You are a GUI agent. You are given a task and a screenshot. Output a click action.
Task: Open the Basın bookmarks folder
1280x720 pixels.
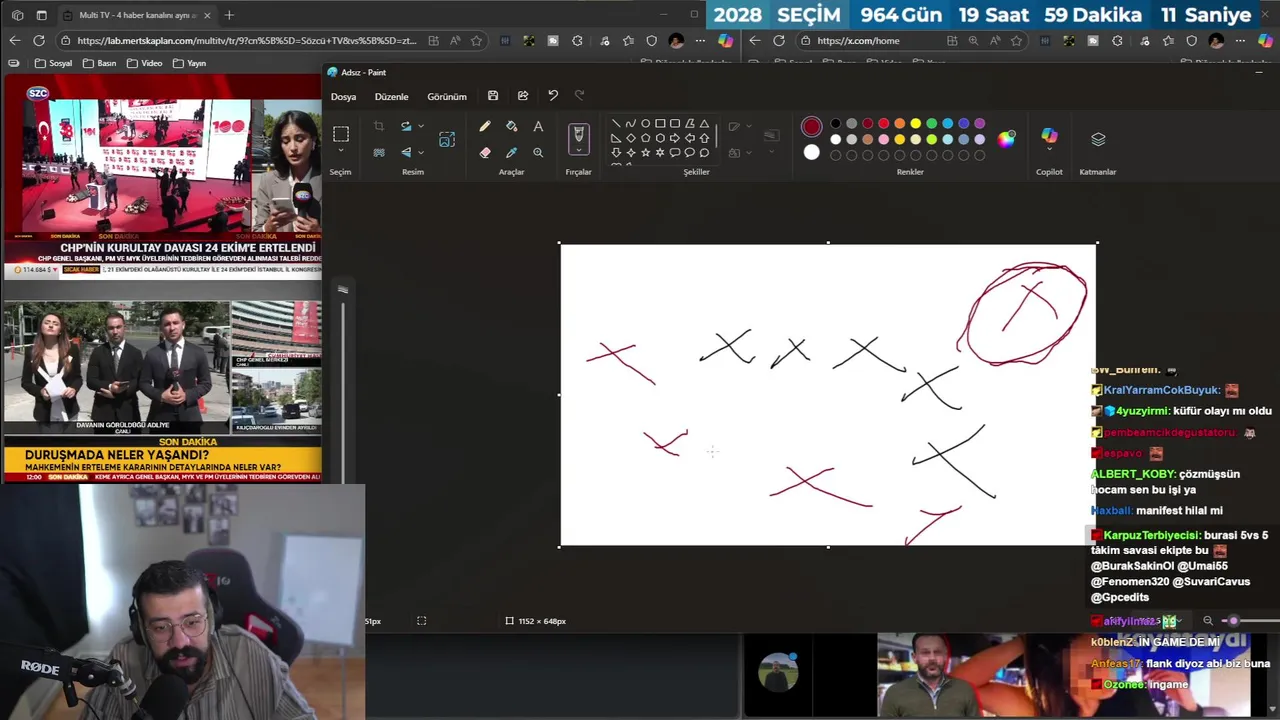pyautogui.click(x=100, y=63)
